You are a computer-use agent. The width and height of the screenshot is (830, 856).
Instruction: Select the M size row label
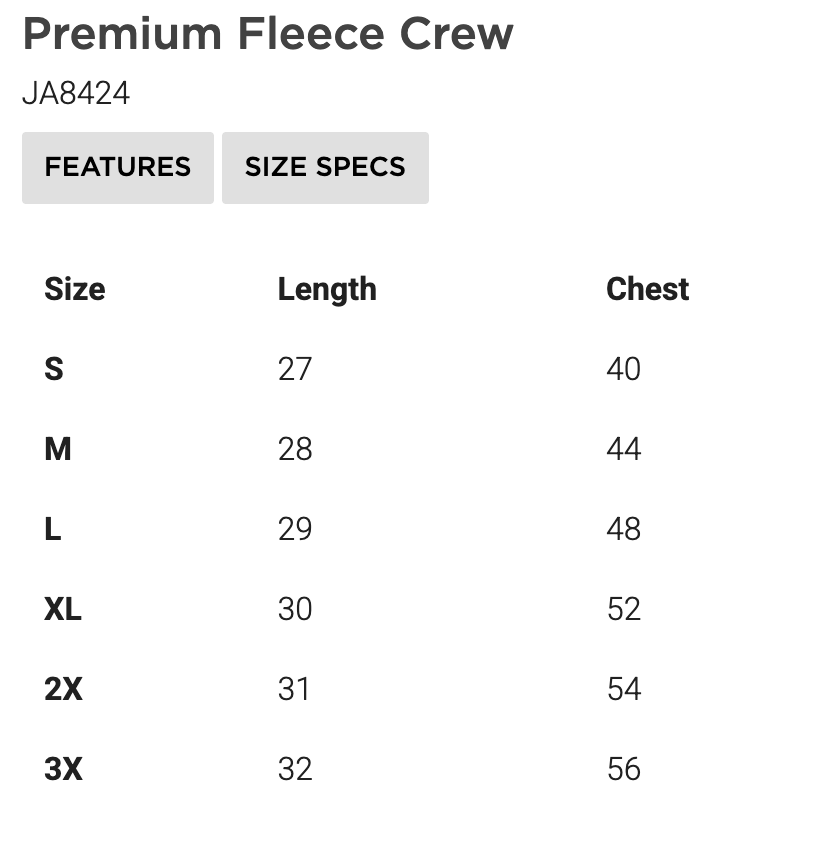(x=58, y=449)
